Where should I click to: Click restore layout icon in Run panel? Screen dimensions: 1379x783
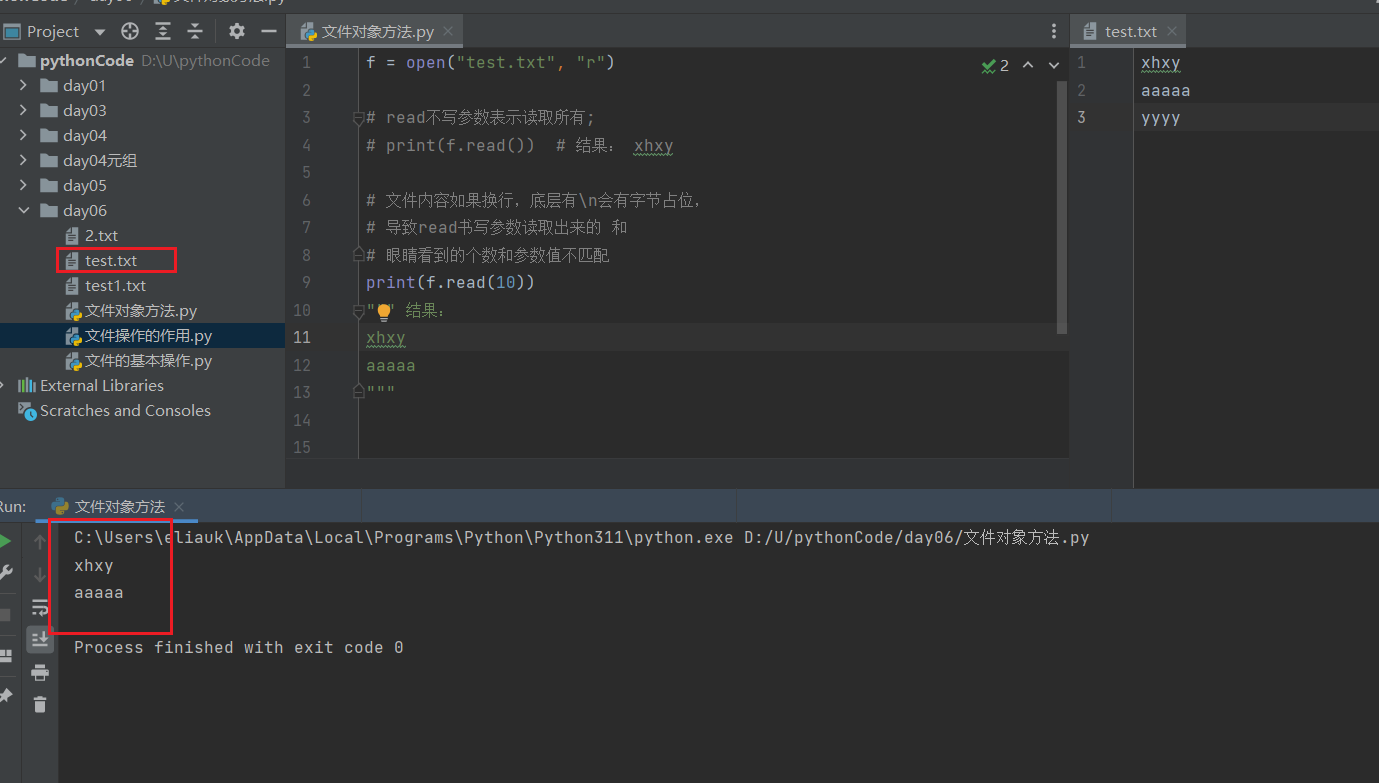pyautogui.click(x=5, y=656)
